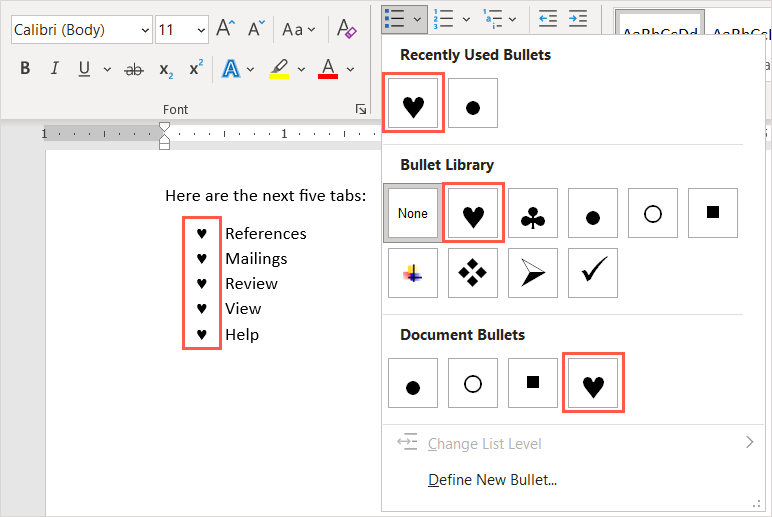Screen dimensions: 772x517
Task: Click Define New Bullet option
Action: tap(492, 480)
